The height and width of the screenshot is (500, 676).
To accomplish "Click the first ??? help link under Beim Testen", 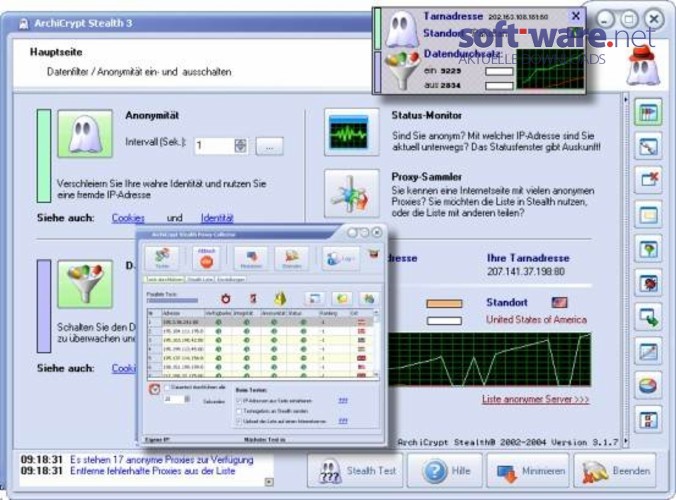I will point(343,400).
